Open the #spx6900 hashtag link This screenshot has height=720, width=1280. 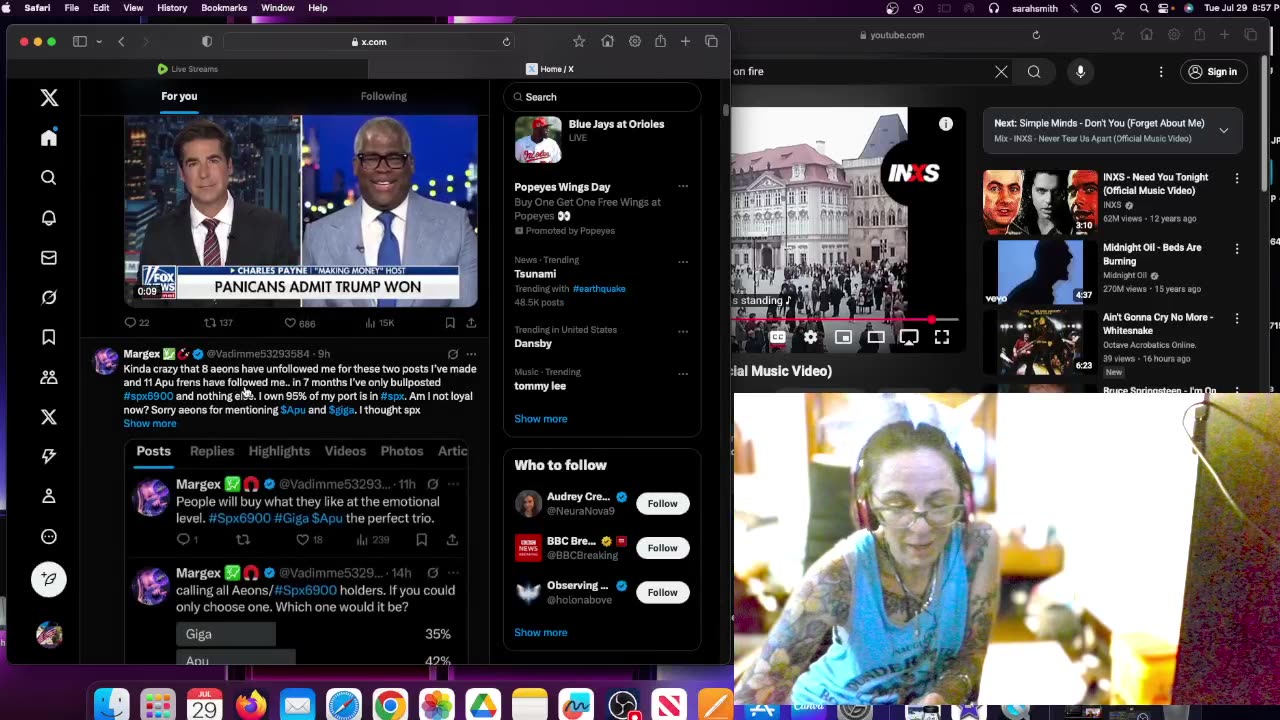click(x=148, y=396)
